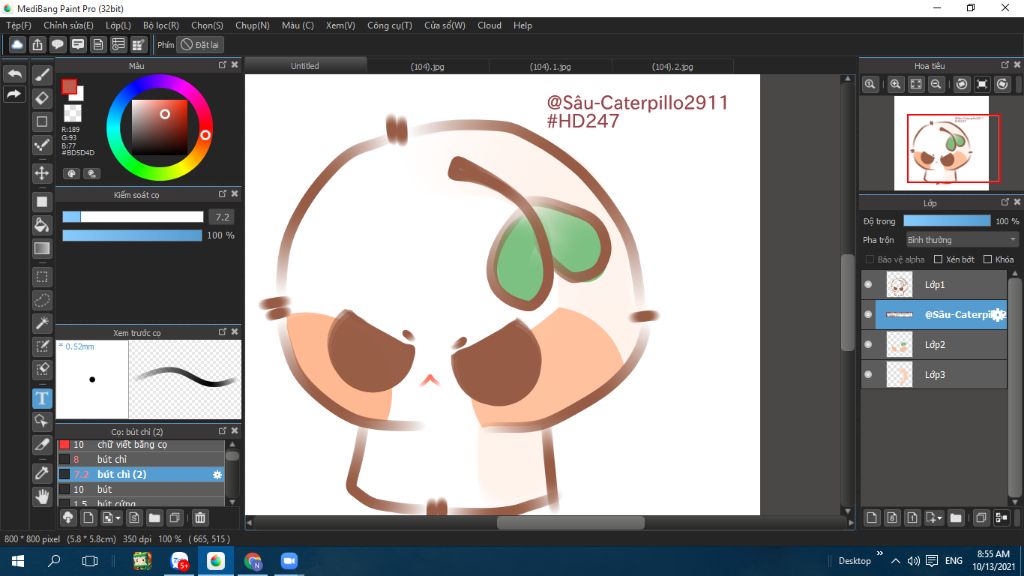The width and height of the screenshot is (1024, 576).
Task: Duplicate layer icon in layer panel
Action: (x=980, y=518)
